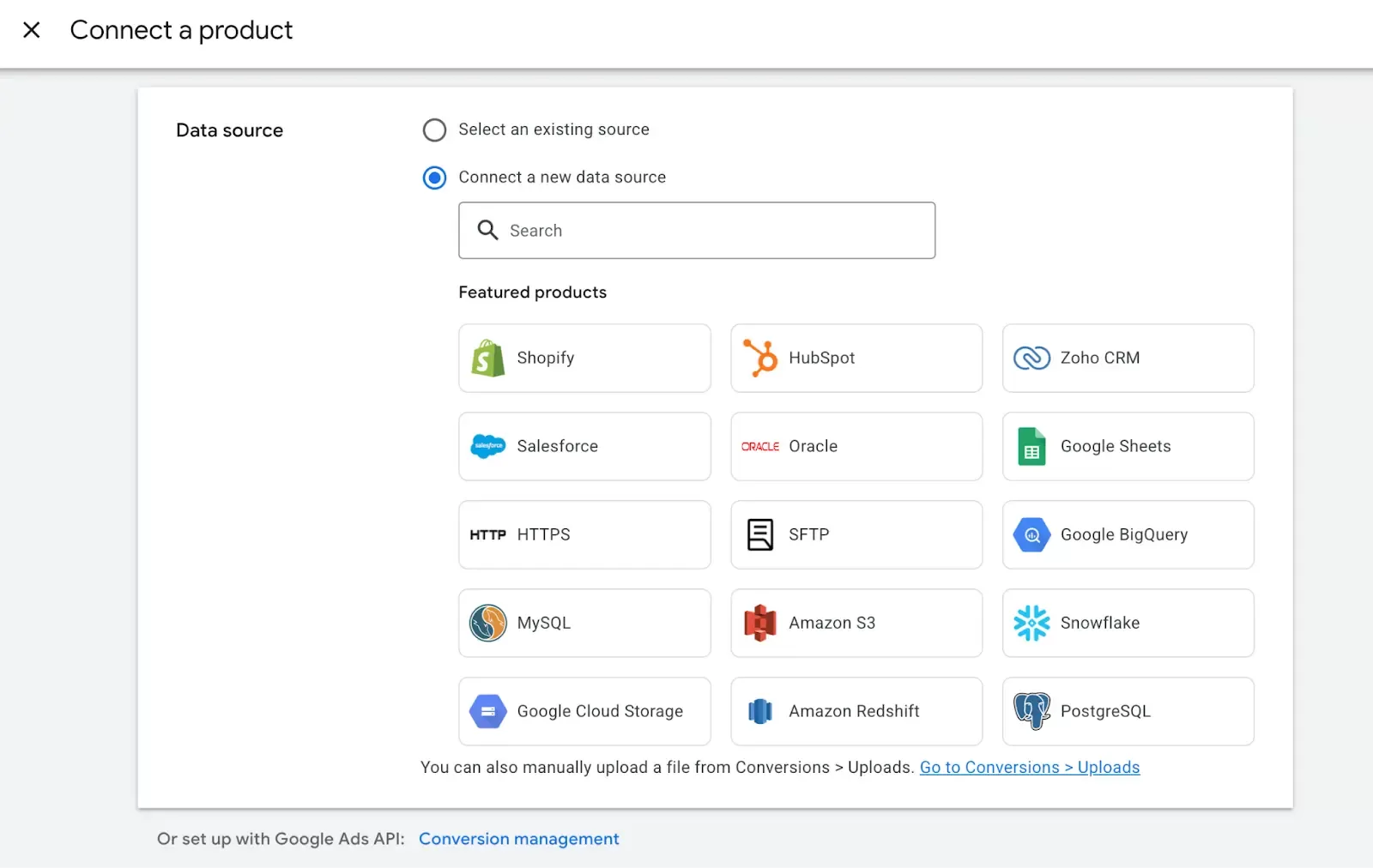Click the Amazon S3 red icon
This screenshot has height=868, width=1373.
pos(760,623)
